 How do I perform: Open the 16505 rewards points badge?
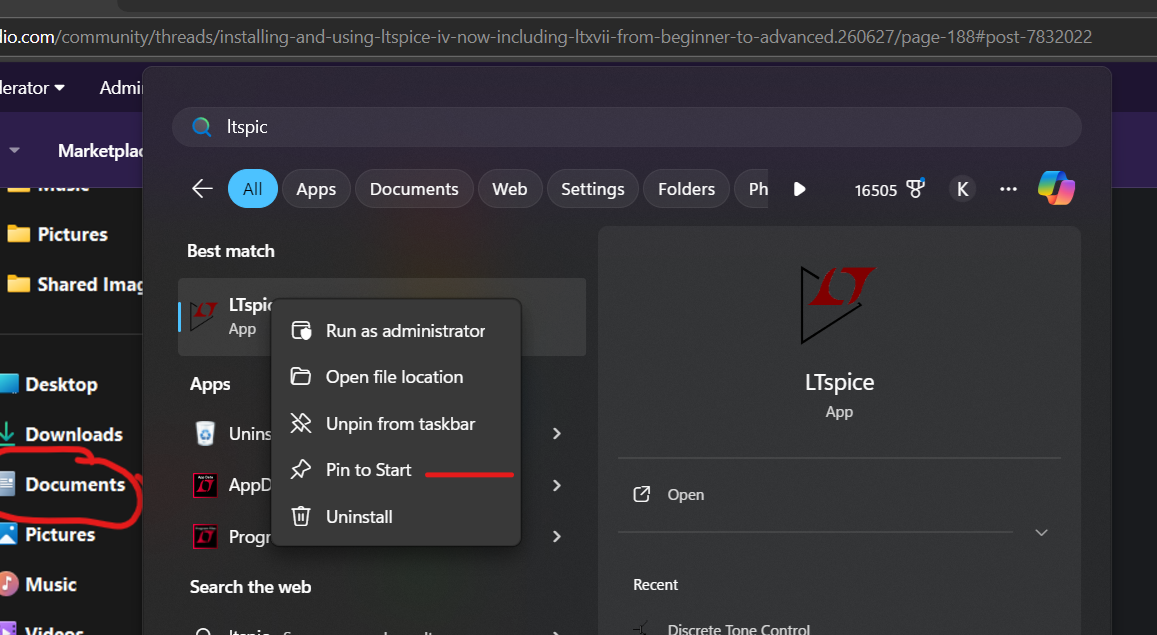point(889,190)
